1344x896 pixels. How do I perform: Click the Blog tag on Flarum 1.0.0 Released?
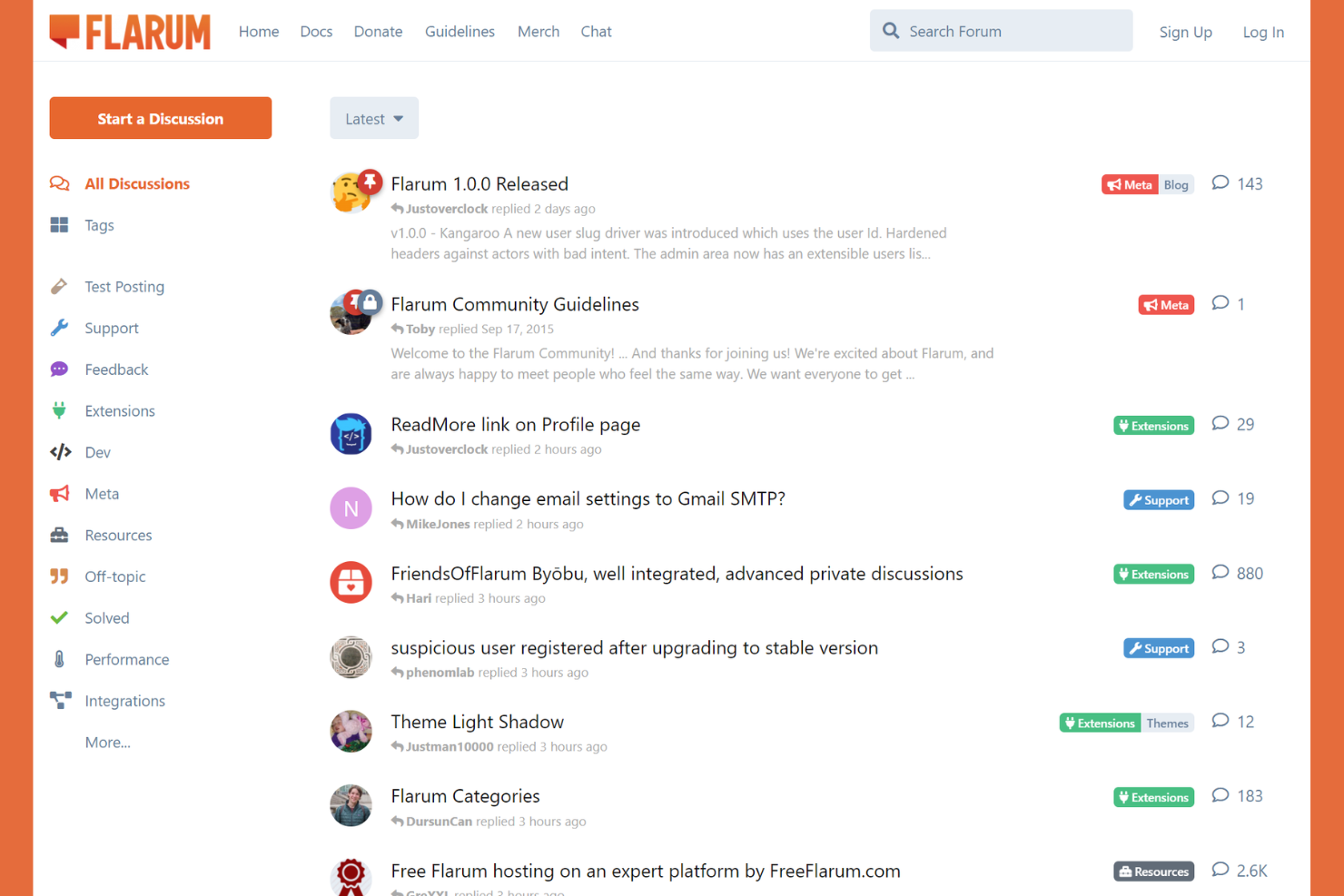1176,184
